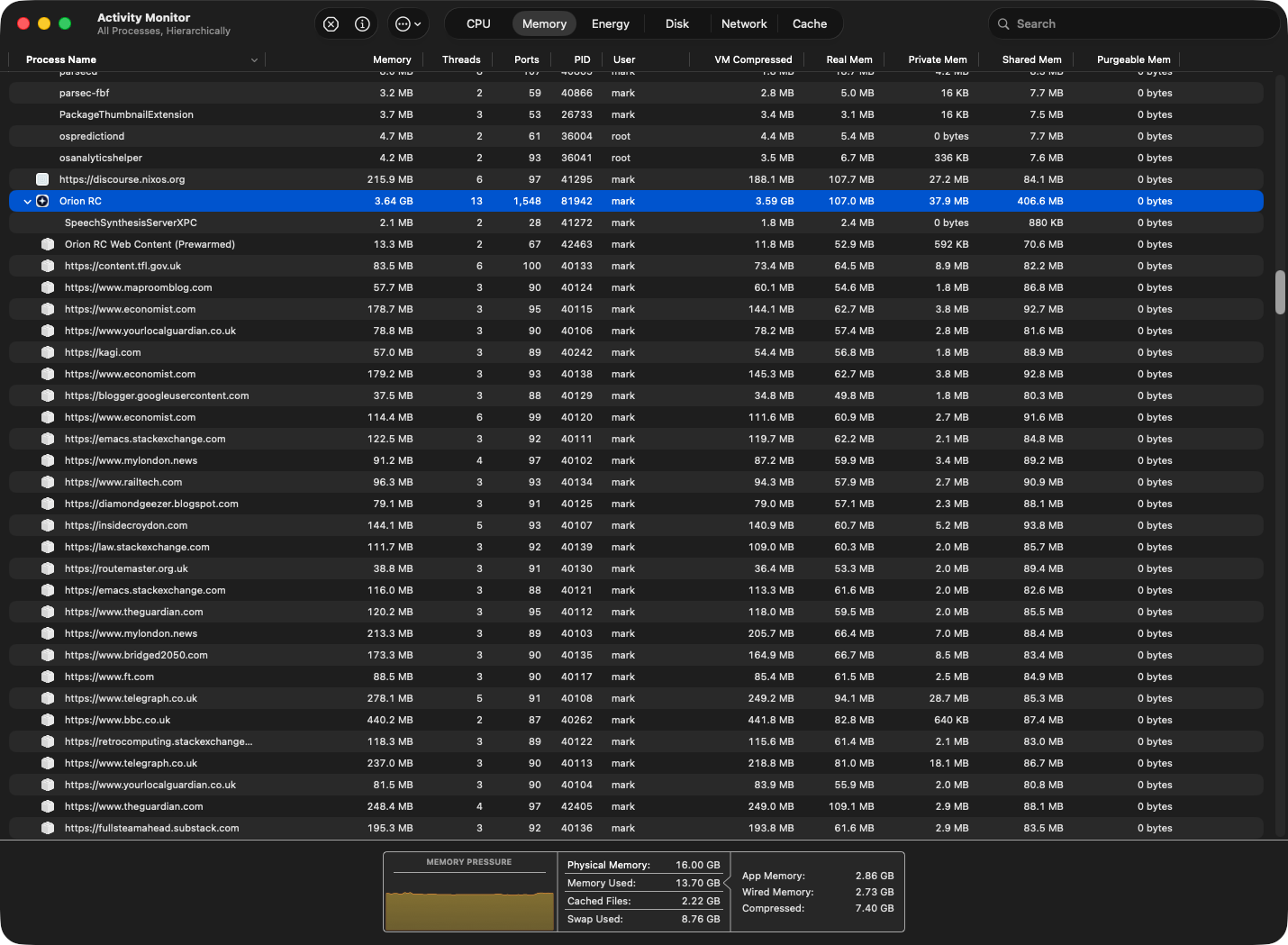Viewport: 1288px width, 945px height.
Task: Click the Orion RC Web Content (Prewarmed) icon
Action: point(48,244)
